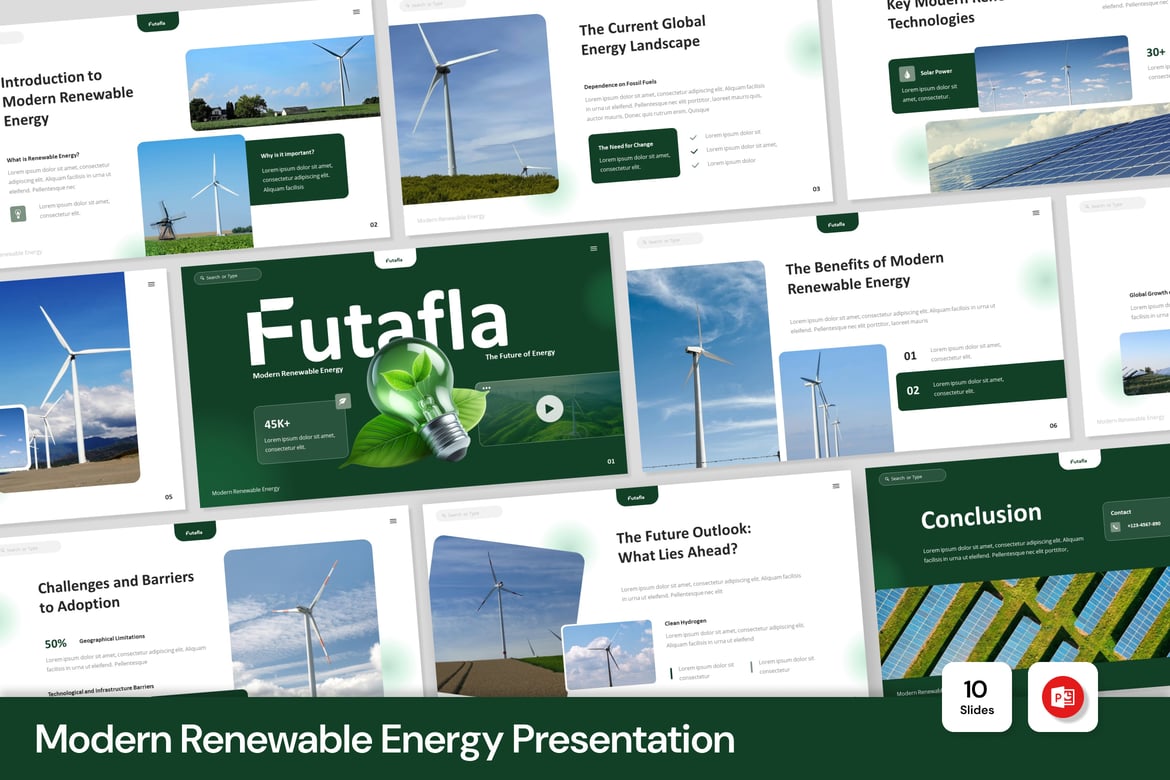This screenshot has width=1170, height=780.
Task: Click 'Modern Renewable Energy Presentation' banner title
Action: [x=385, y=739]
